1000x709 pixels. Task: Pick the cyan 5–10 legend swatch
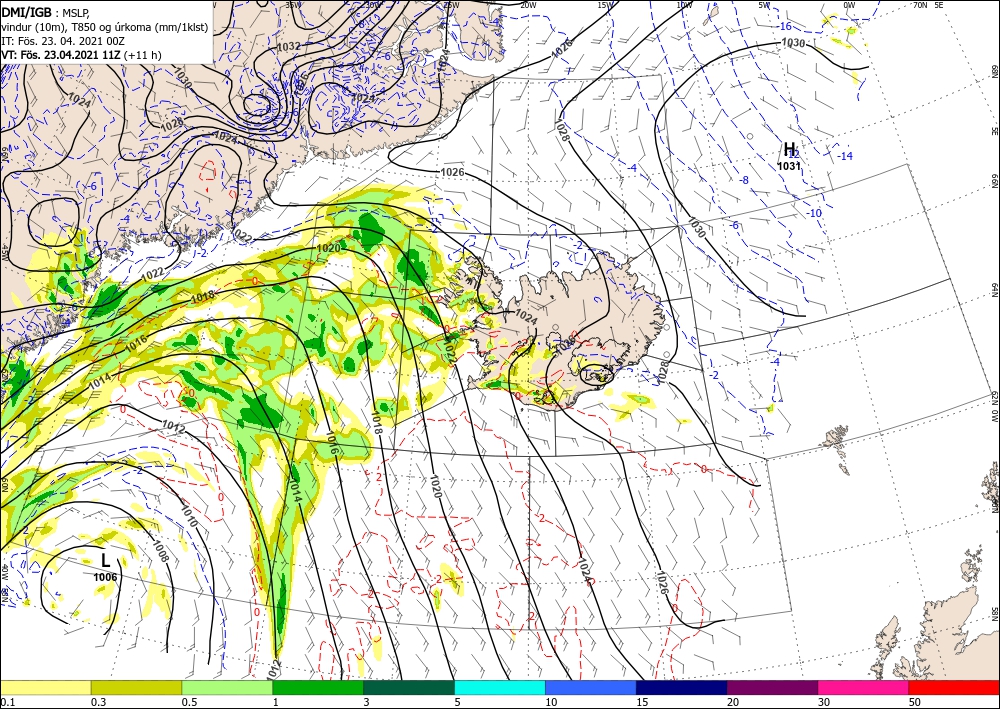[500, 687]
